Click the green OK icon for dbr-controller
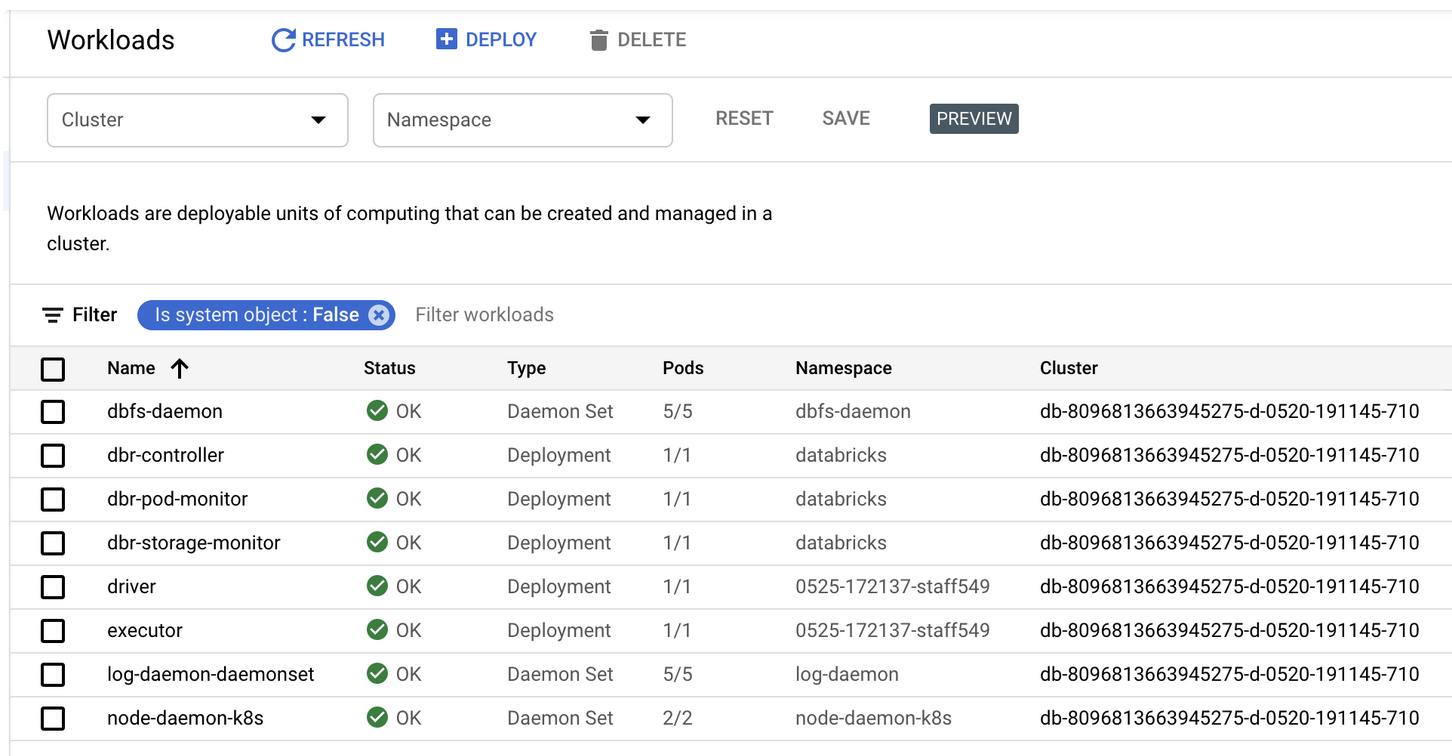The height and width of the screenshot is (756, 1452). coord(377,455)
